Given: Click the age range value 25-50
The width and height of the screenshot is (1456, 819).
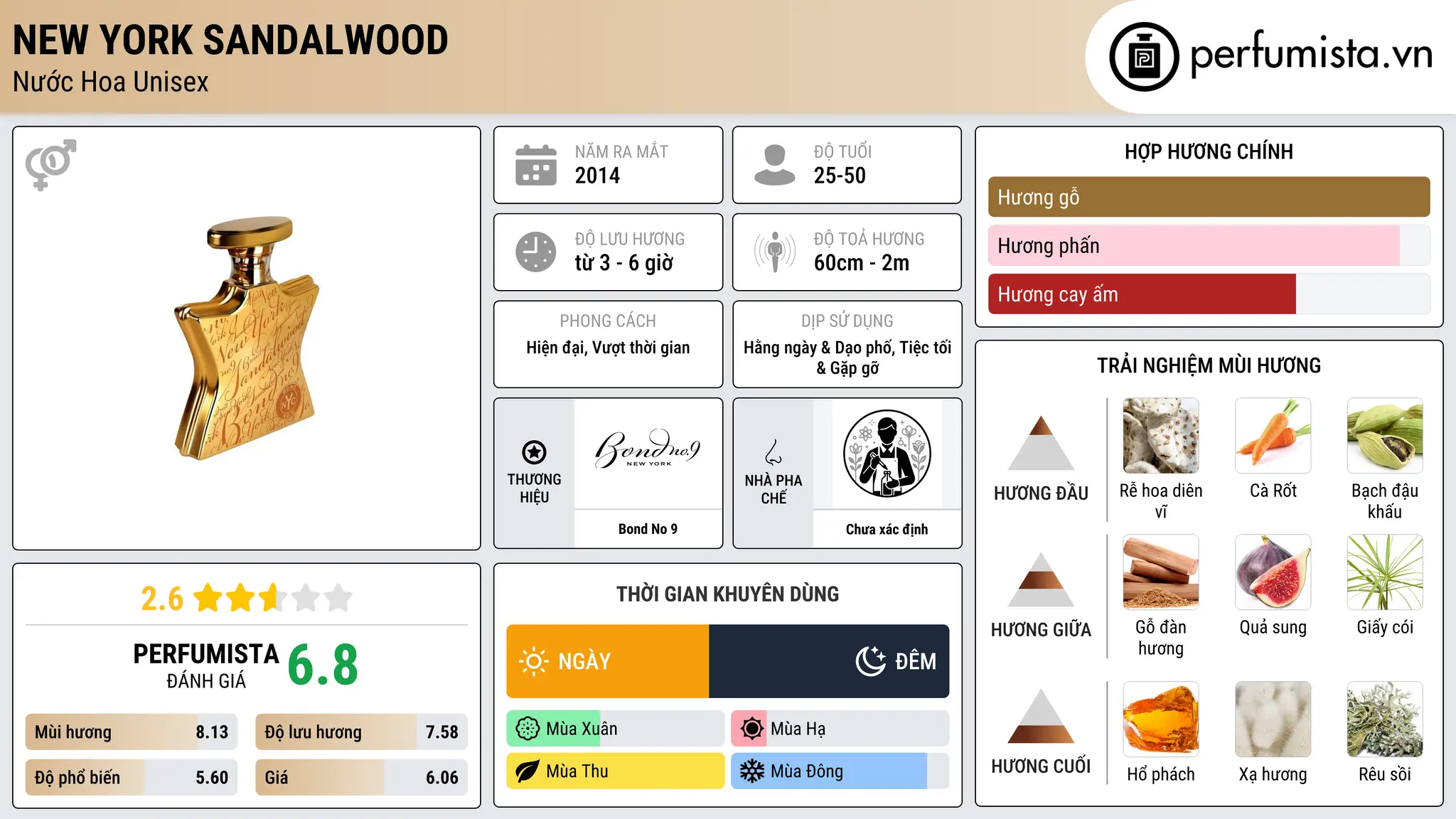Looking at the screenshot, I should tap(840, 176).
